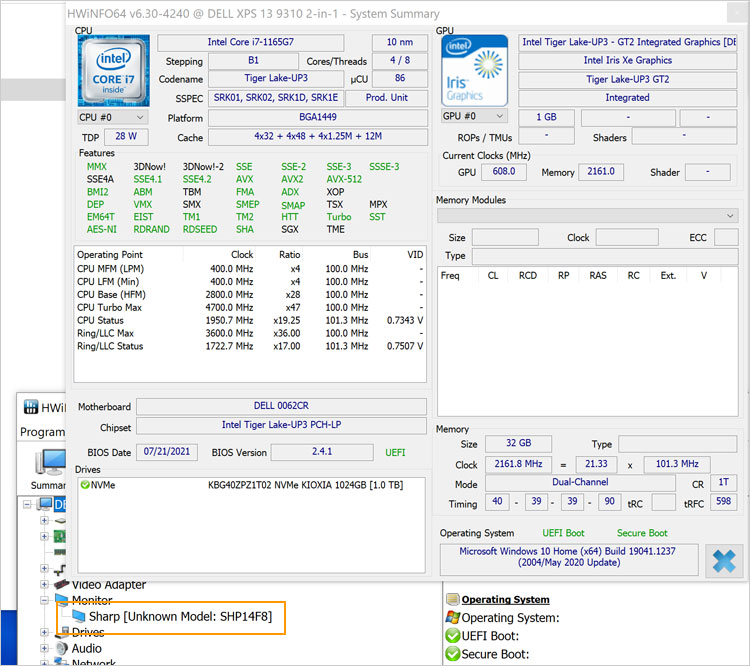Select Sharp [Unknown Model: SHP14F8] in tree
Viewport: 750px width, 666px height.
pyautogui.click(x=180, y=616)
